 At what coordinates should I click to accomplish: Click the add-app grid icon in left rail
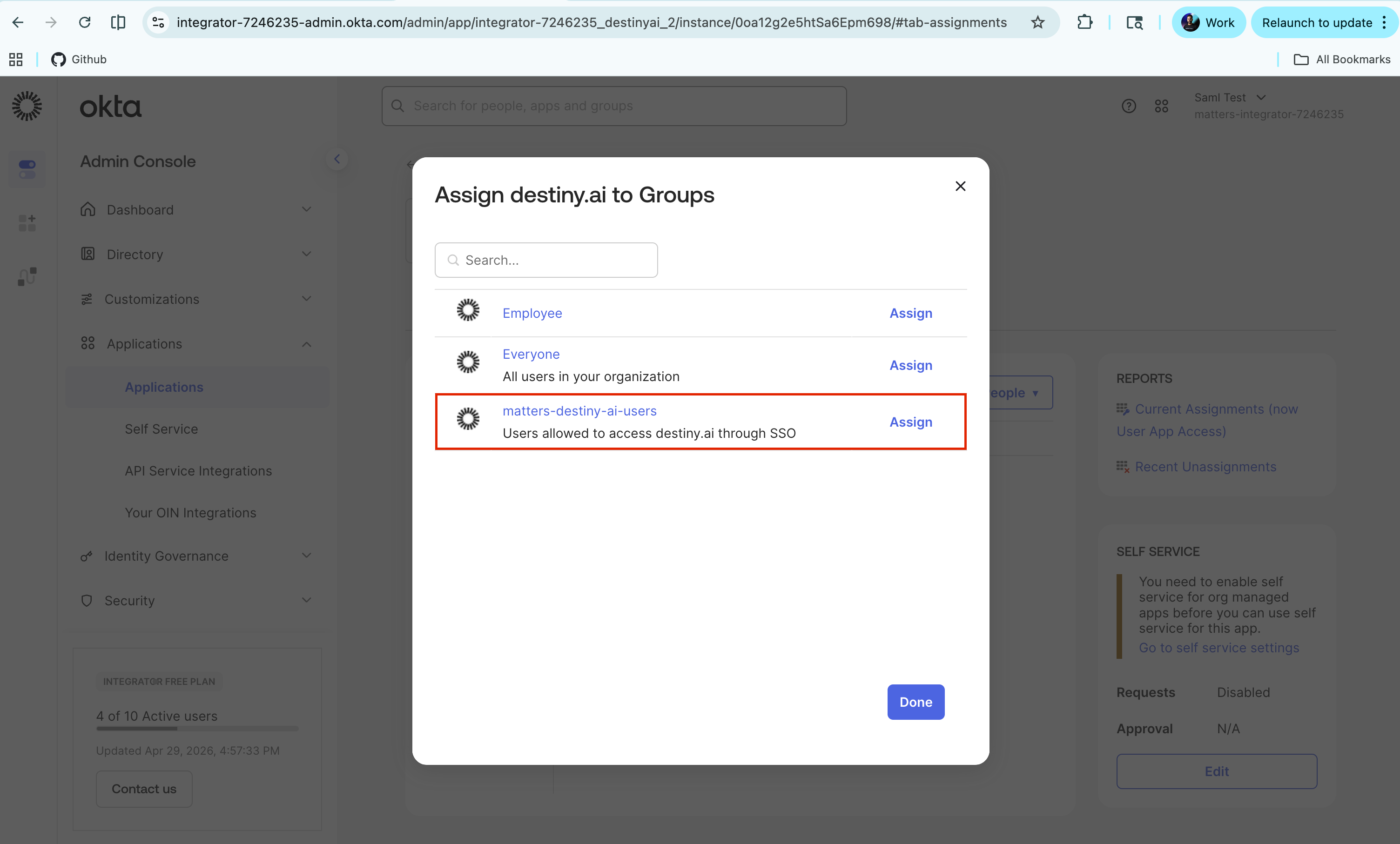pos(27,223)
